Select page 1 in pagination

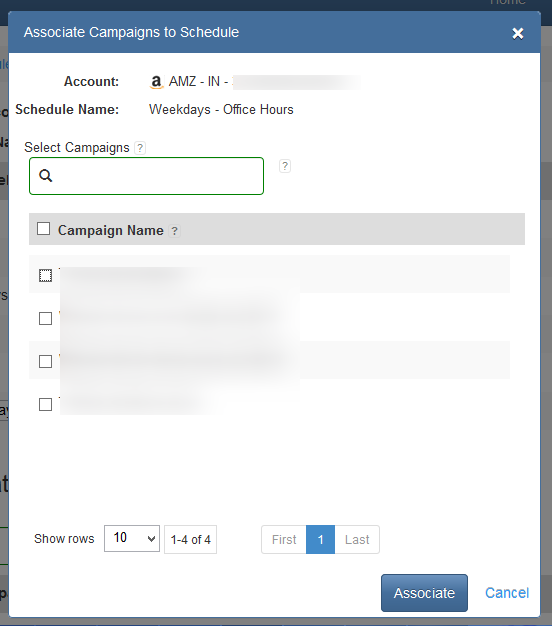(321, 540)
